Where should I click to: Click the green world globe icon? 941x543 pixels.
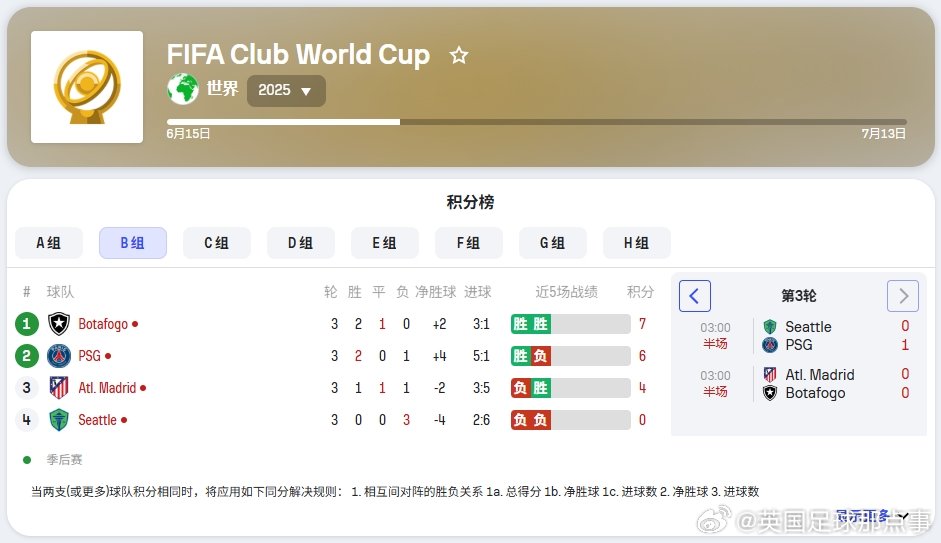[182, 89]
